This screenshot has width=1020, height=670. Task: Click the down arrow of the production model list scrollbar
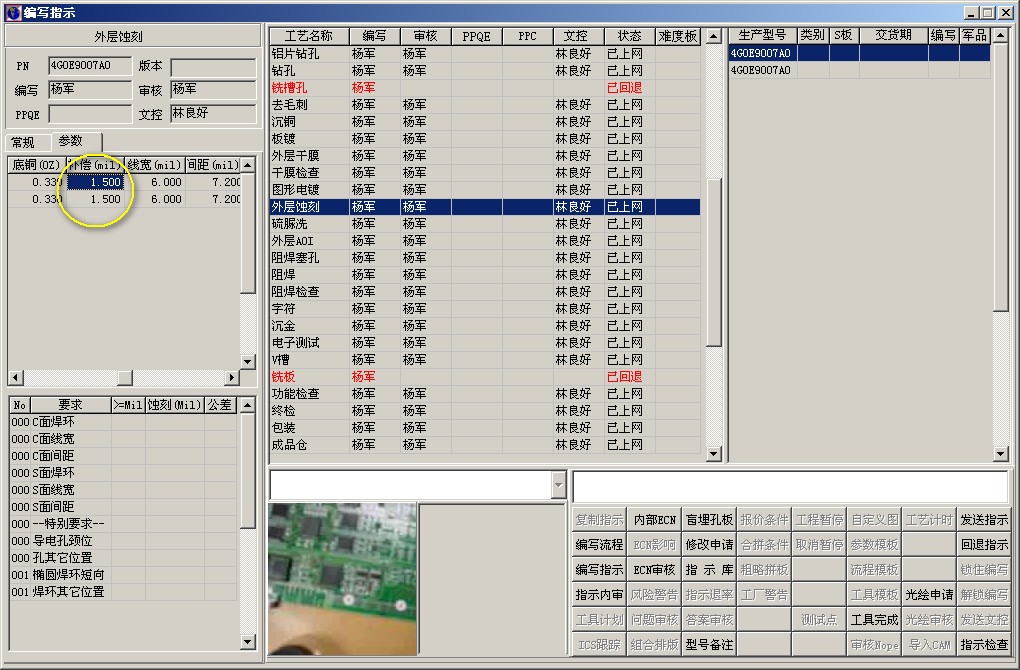click(1001, 454)
